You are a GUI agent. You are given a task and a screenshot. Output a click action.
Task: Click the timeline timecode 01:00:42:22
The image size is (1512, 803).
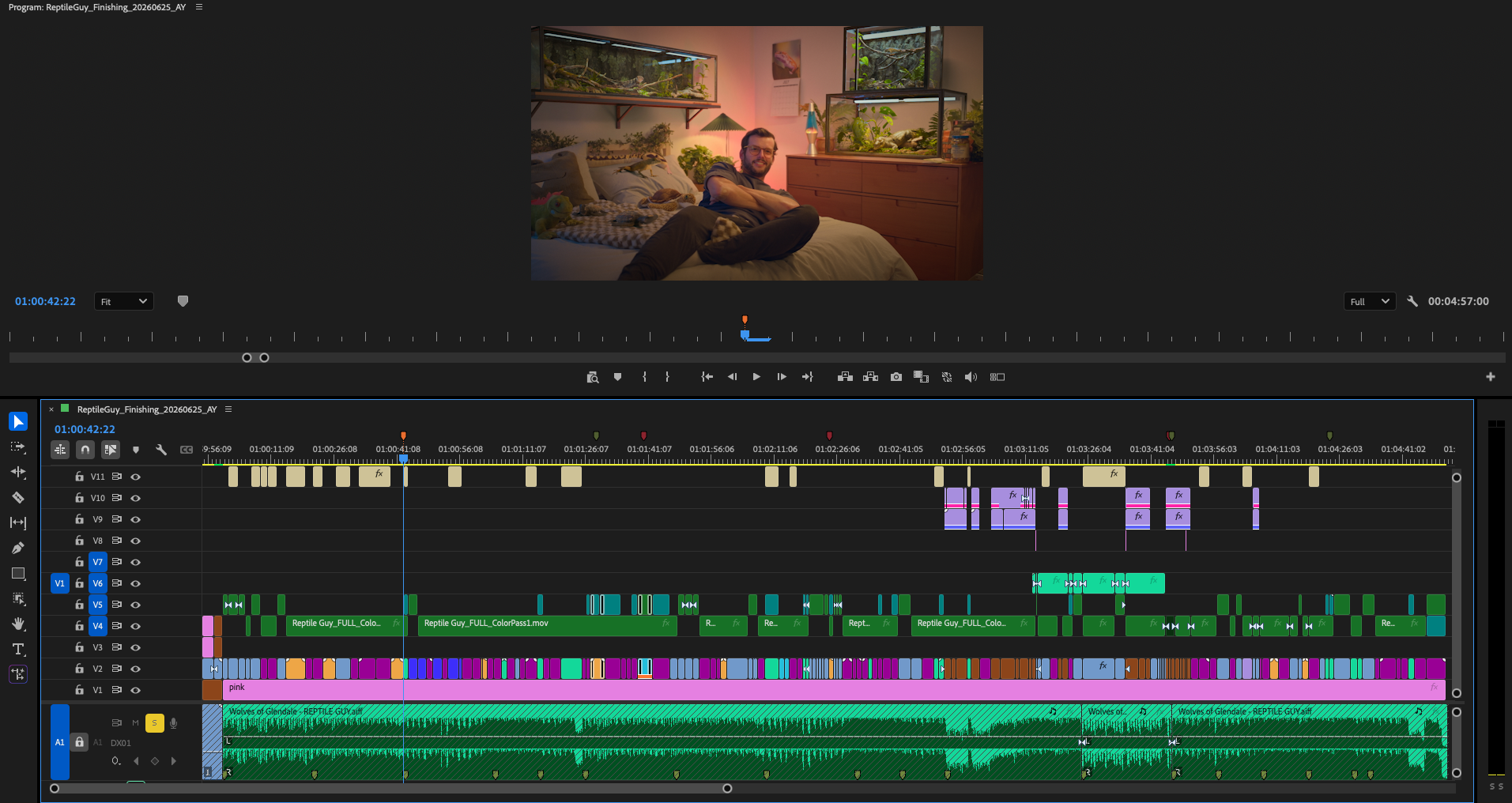coord(85,429)
